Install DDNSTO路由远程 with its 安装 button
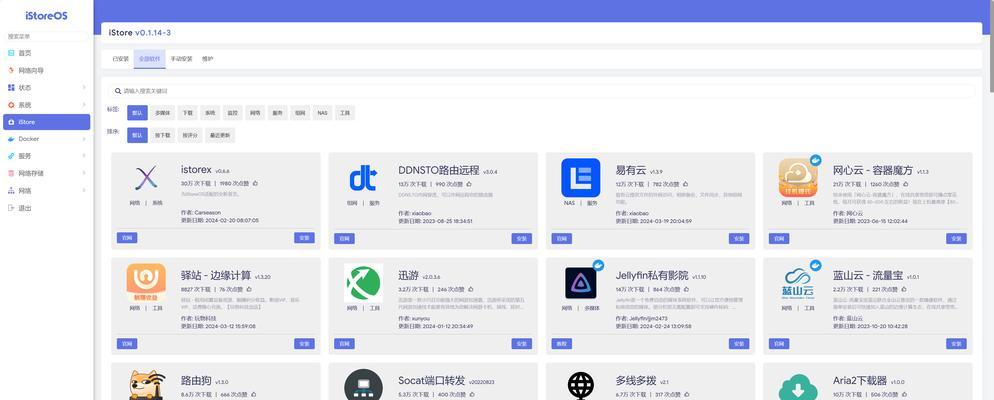Image resolution: width=994 pixels, height=400 pixels. tap(522, 238)
